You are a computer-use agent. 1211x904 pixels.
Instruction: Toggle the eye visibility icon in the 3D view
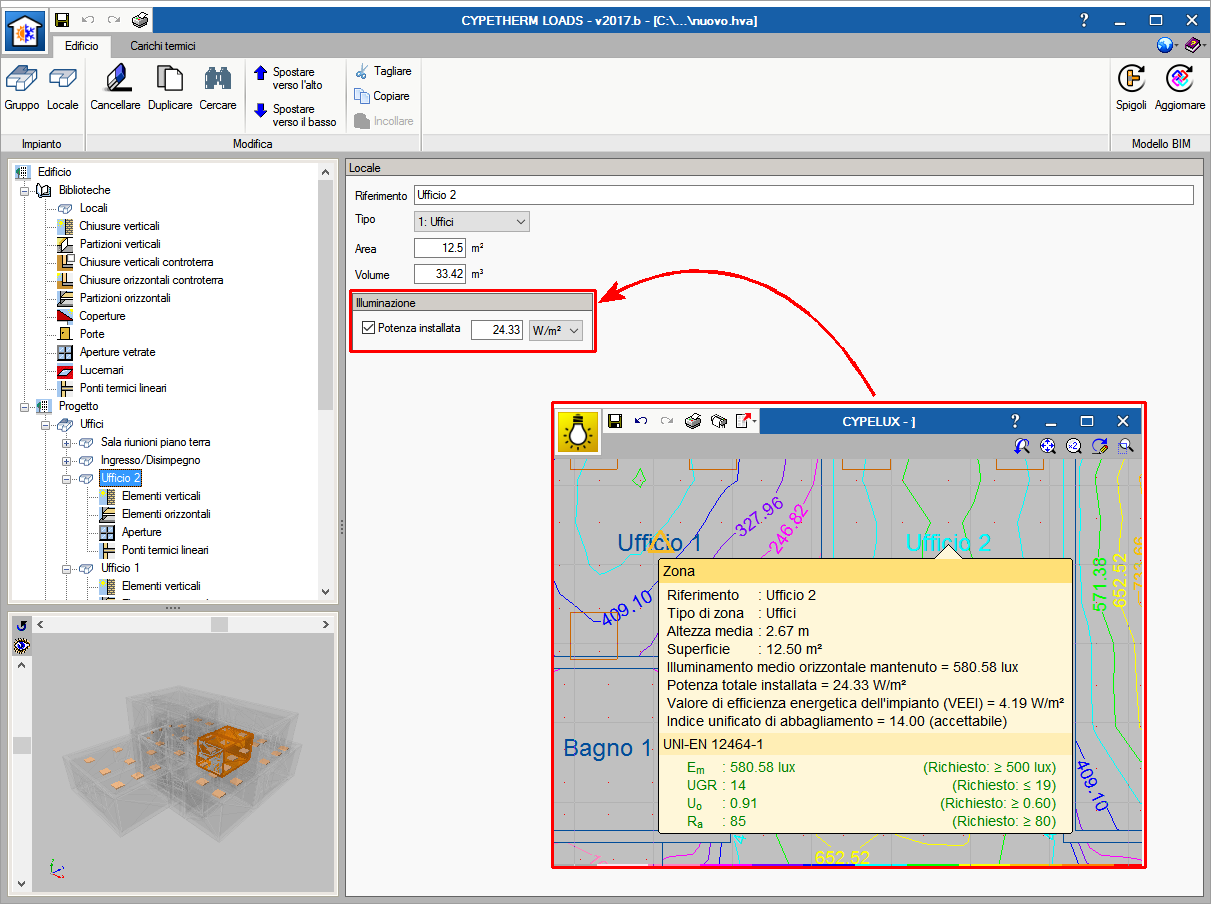pyautogui.click(x=21, y=646)
